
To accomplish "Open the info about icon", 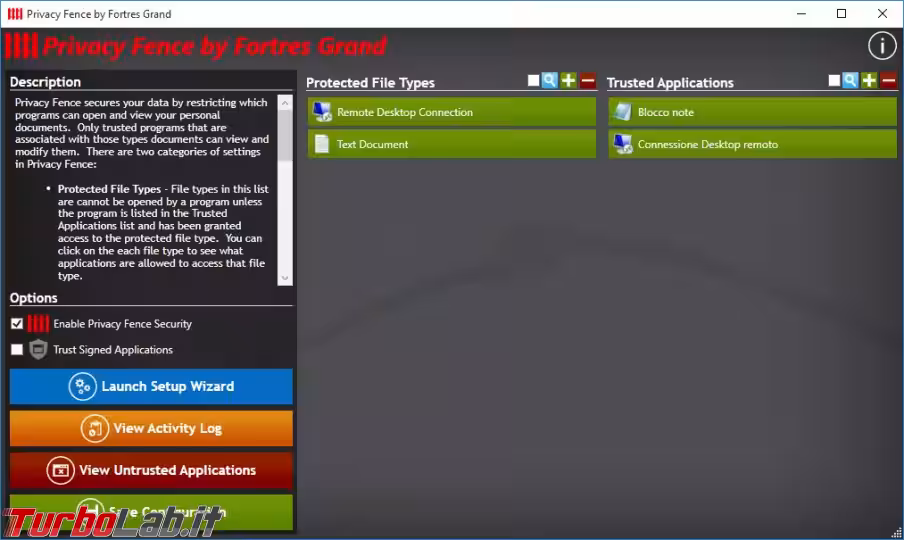I will coord(882,46).
